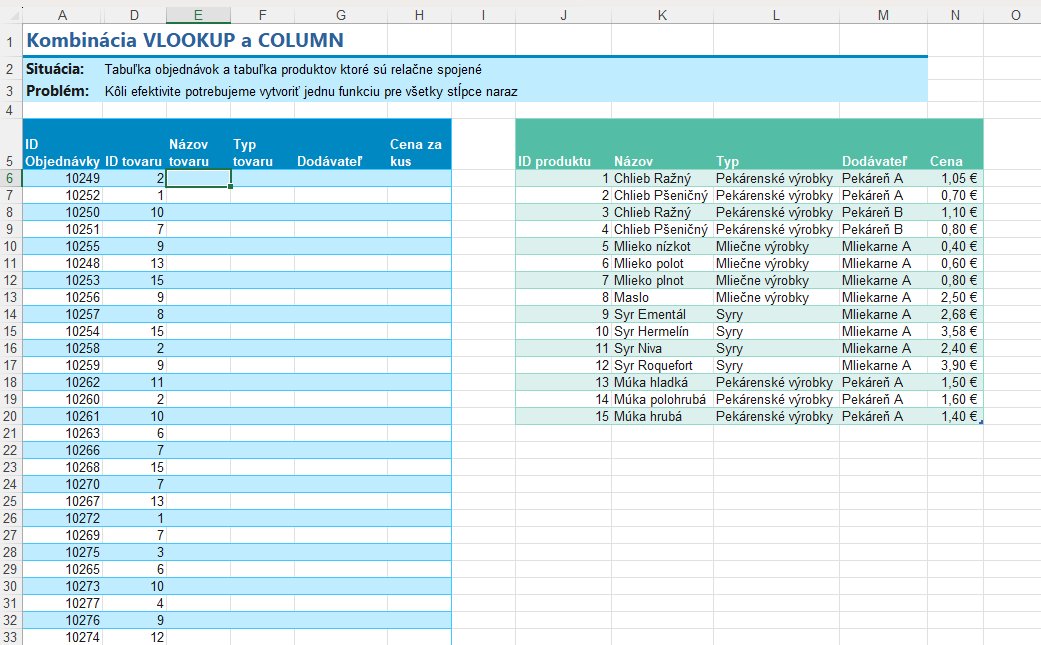Select the cell containing order ID 10249
The image size is (1041, 645).
[62, 178]
